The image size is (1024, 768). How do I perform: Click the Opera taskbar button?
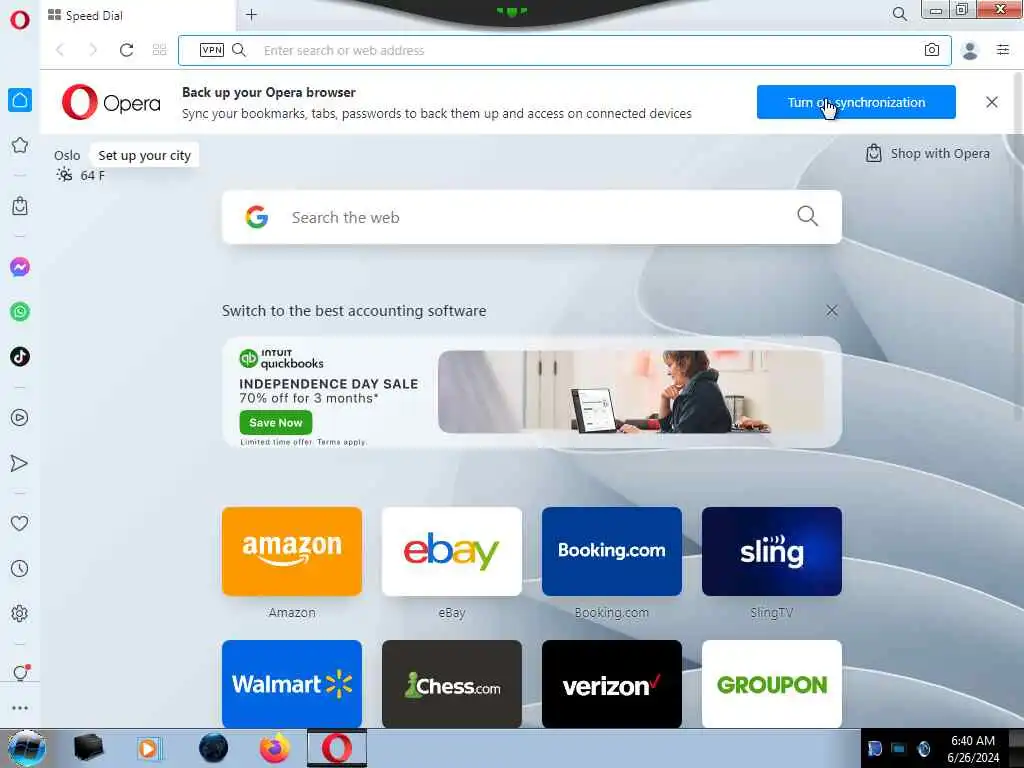click(x=336, y=748)
